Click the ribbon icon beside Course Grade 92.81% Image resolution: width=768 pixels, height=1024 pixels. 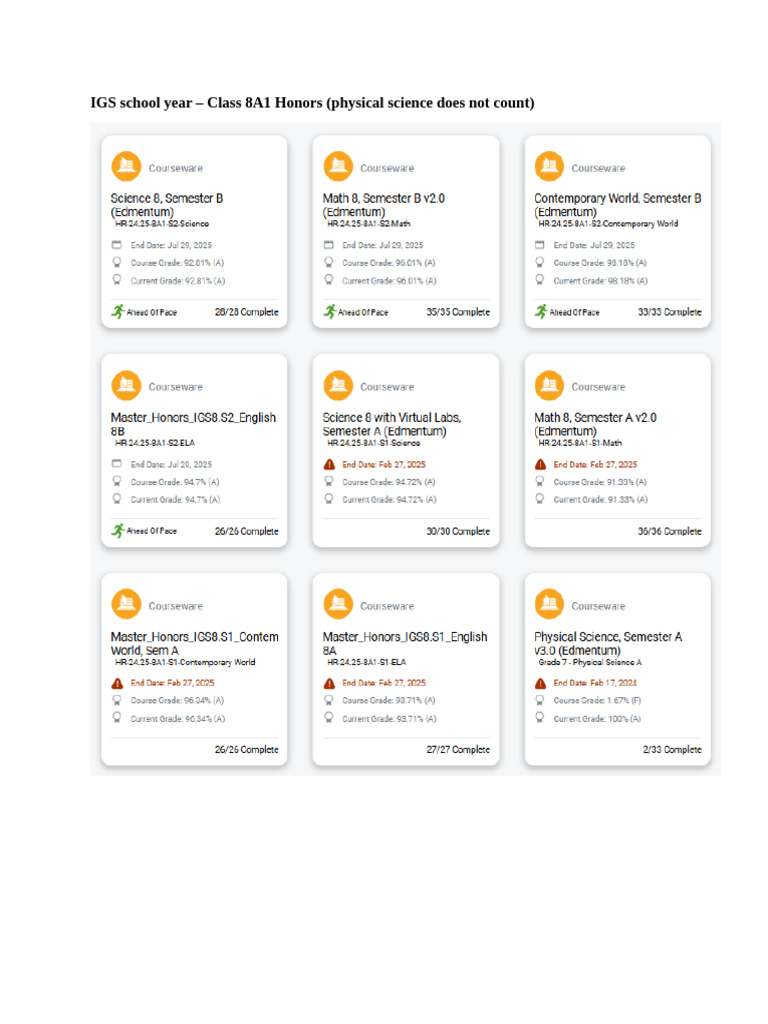(x=117, y=262)
